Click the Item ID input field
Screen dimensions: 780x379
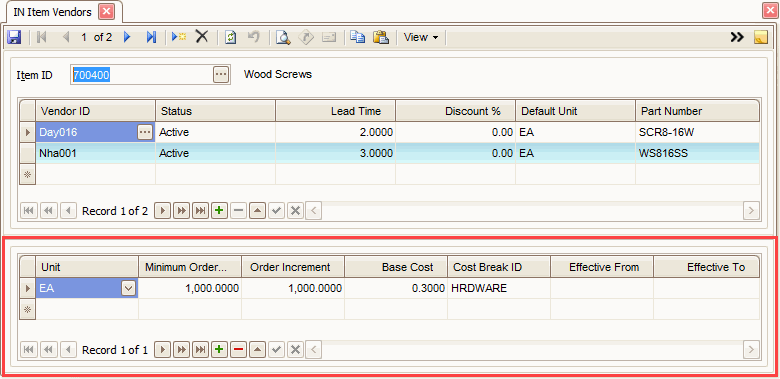[142, 75]
